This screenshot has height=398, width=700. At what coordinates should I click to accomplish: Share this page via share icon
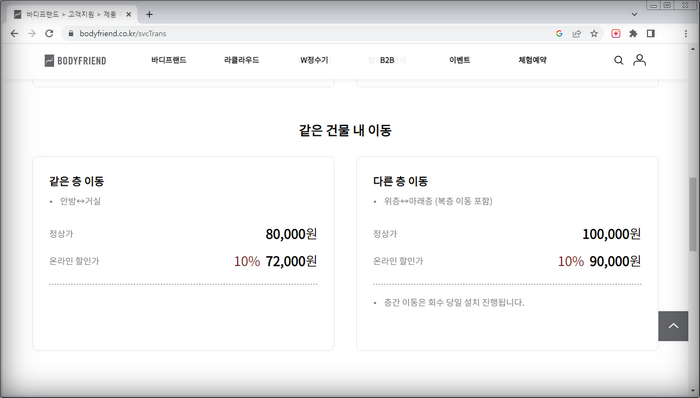tap(577, 33)
